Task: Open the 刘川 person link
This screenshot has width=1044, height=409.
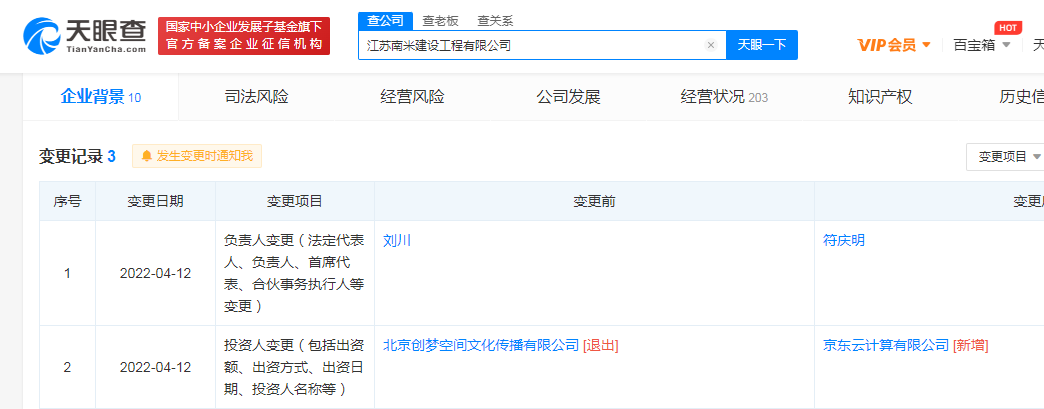Action: [397, 241]
